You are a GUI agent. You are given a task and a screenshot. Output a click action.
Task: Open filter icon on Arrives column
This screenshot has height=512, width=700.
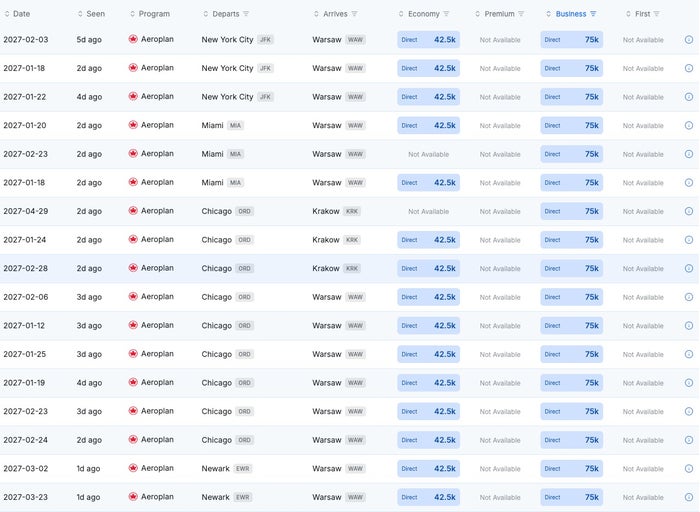[354, 14]
